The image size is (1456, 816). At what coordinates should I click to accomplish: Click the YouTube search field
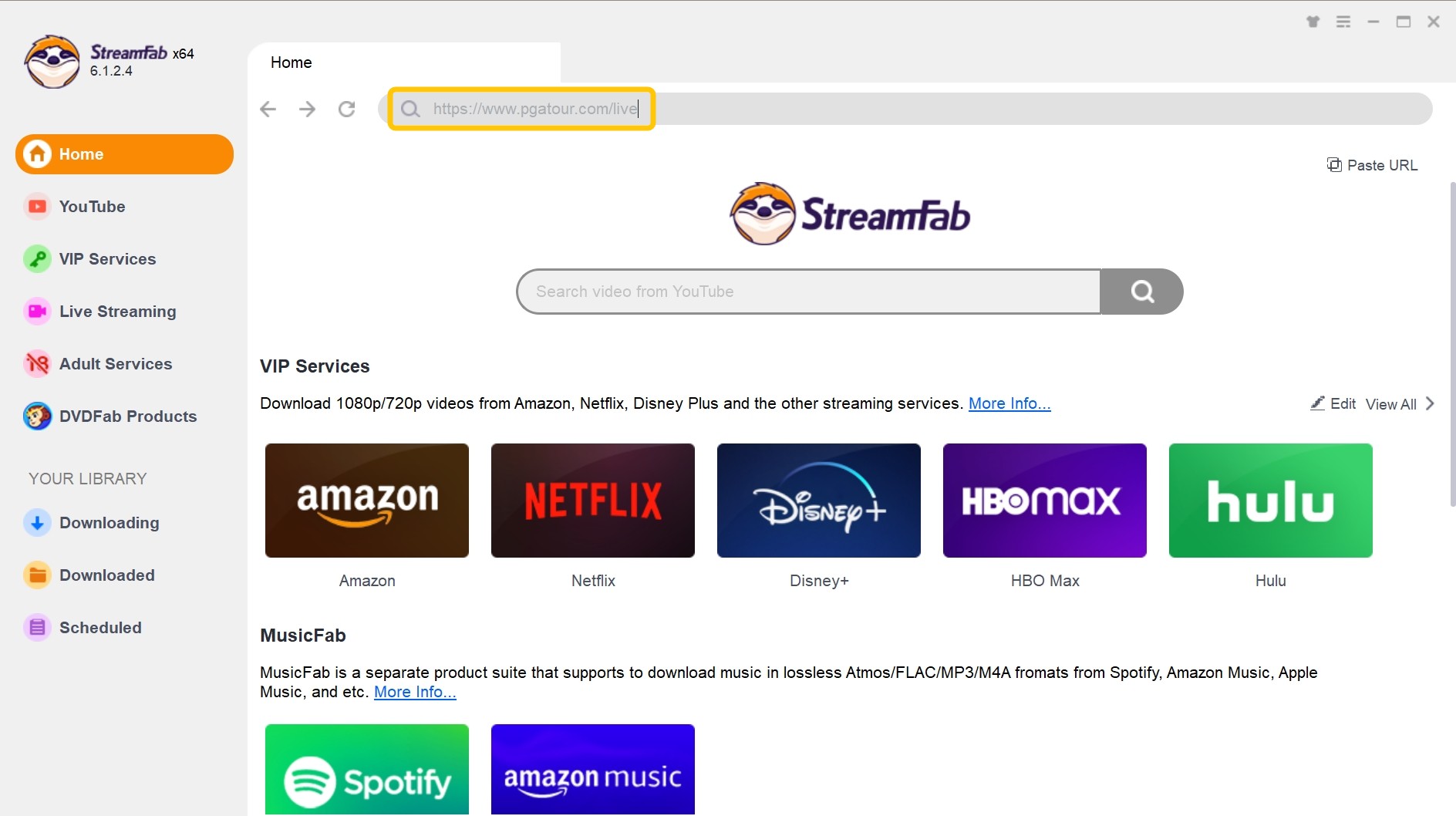point(808,292)
